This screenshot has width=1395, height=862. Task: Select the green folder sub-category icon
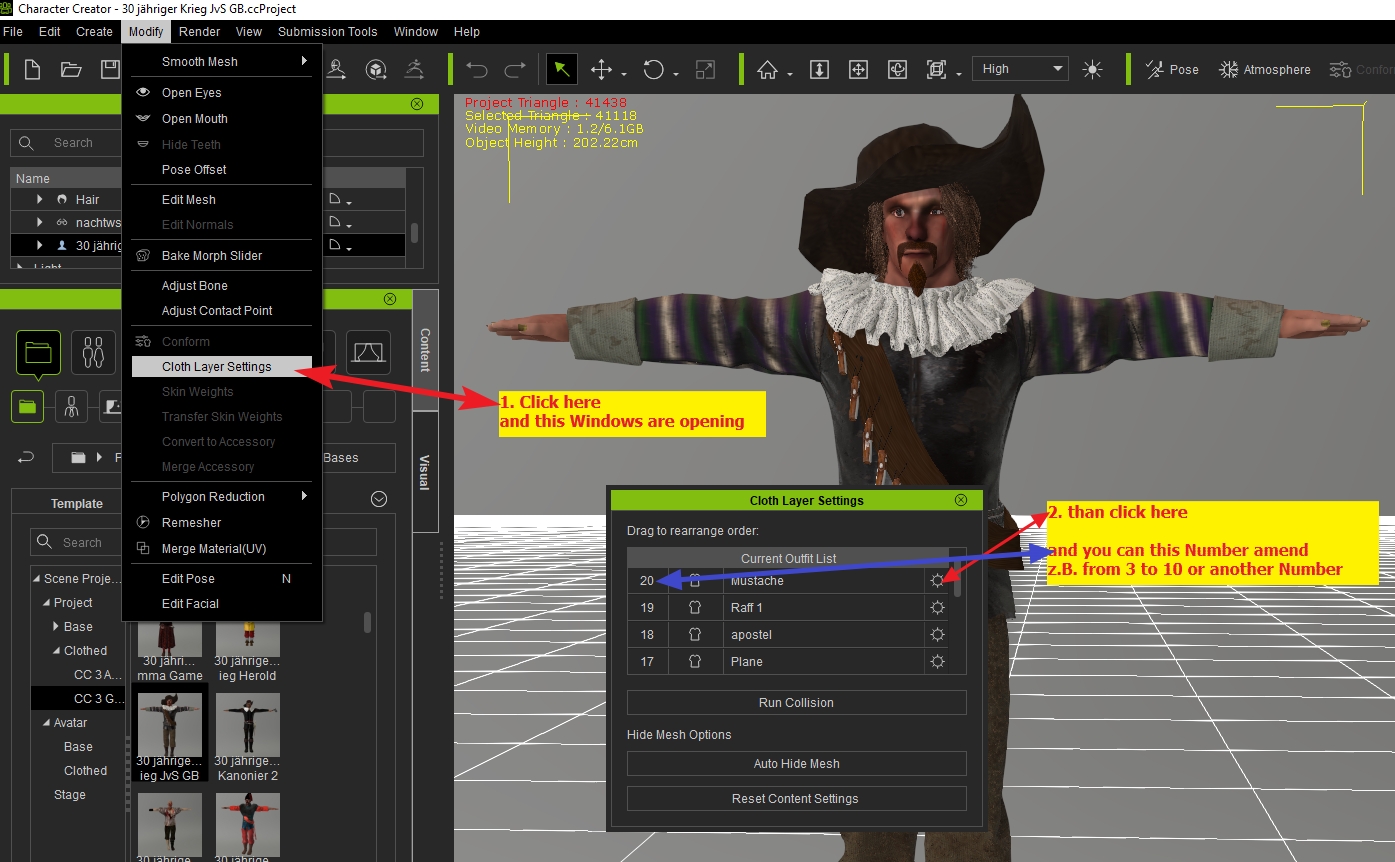(x=27, y=407)
